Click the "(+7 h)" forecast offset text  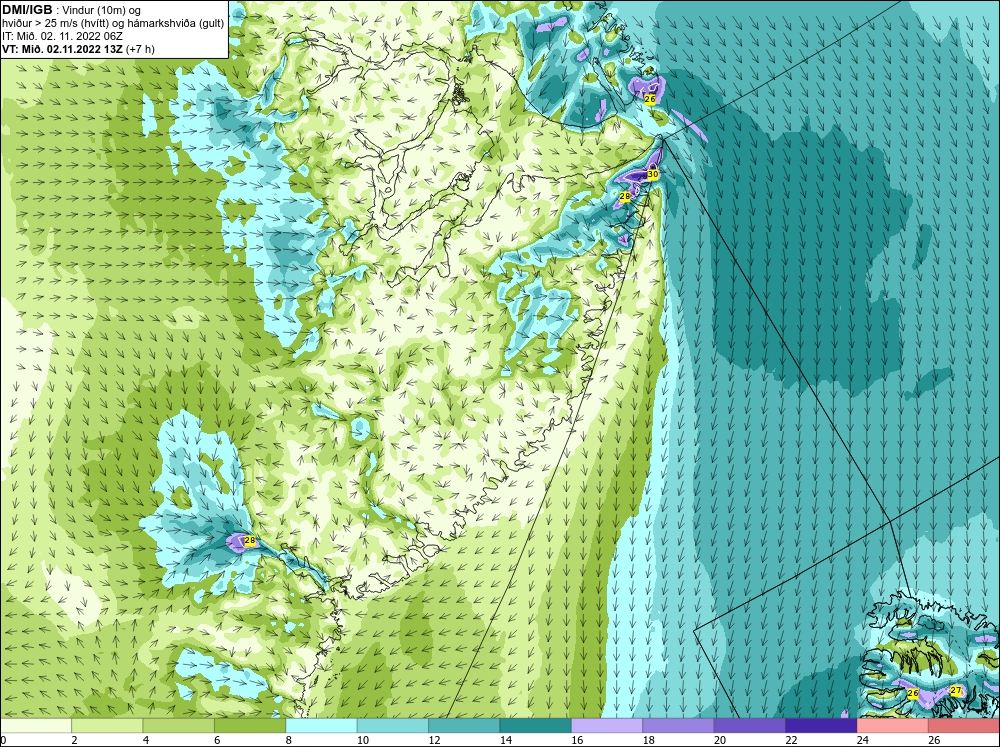pyautogui.click(x=140, y=49)
